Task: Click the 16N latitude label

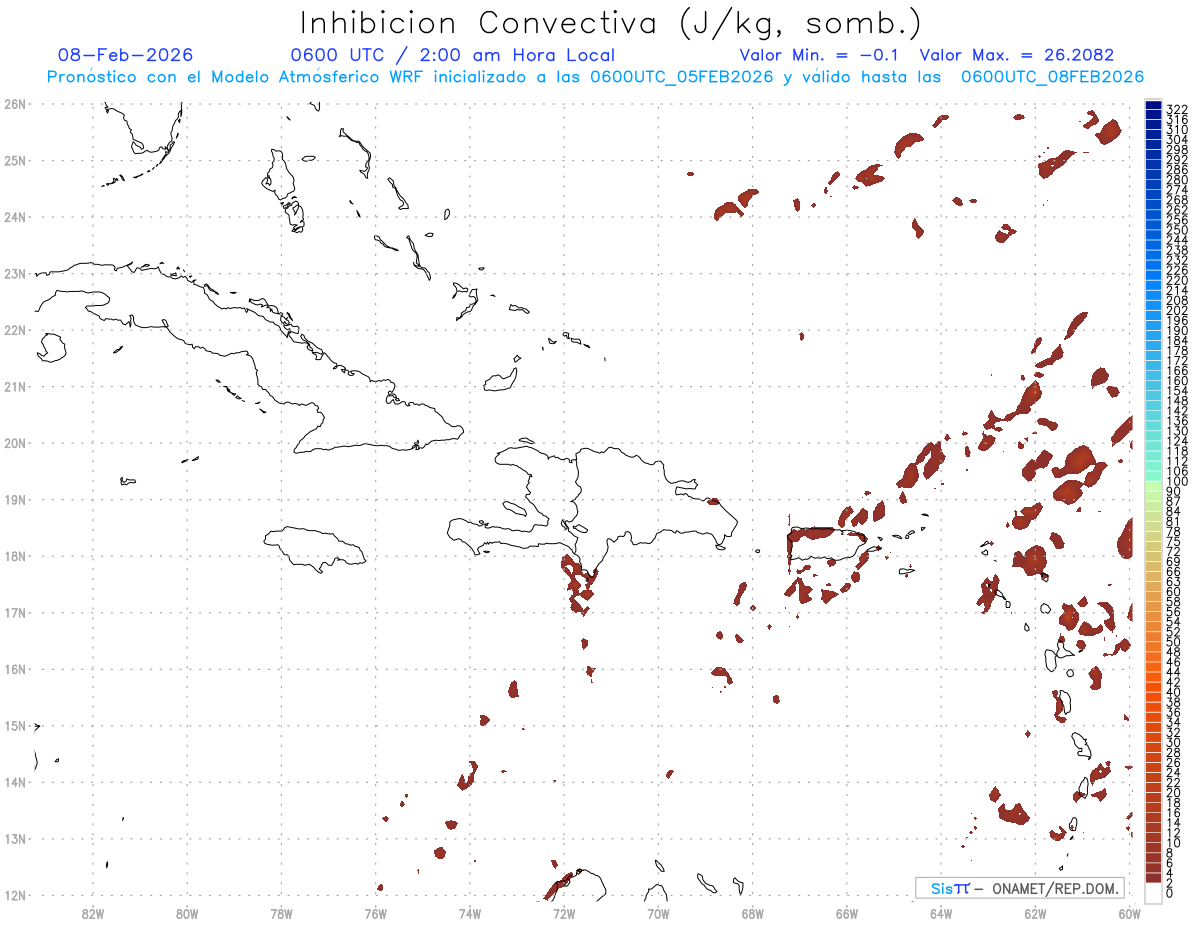Action: [x=14, y=669]
